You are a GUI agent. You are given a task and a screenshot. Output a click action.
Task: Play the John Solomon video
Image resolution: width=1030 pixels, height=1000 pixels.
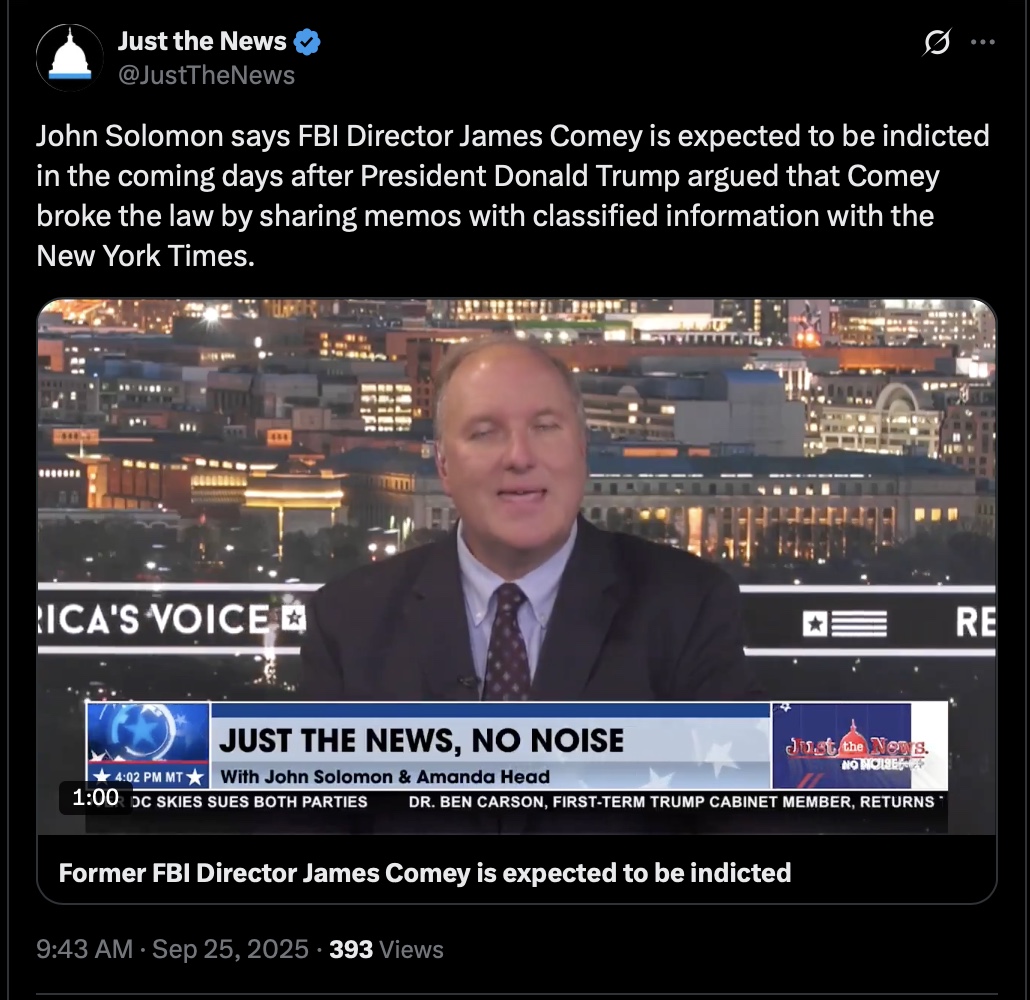click(517, 566)
